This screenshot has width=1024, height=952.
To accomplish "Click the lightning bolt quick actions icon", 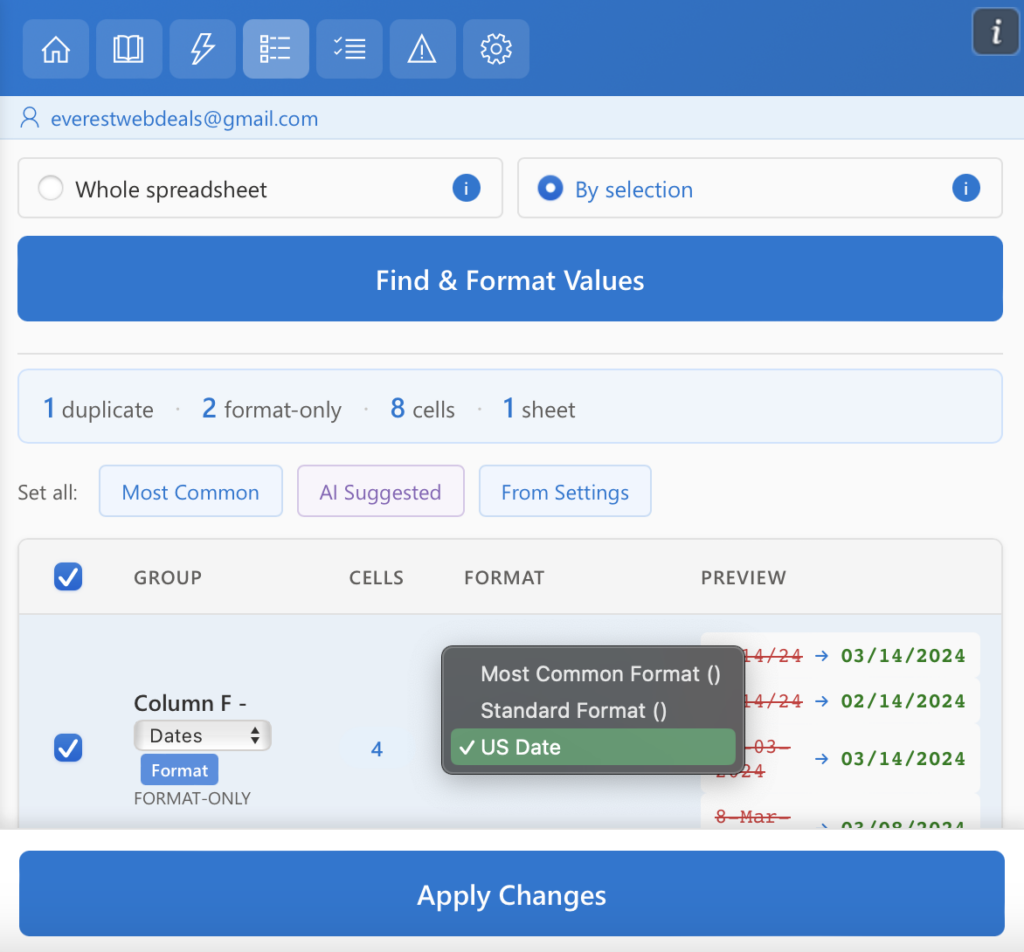I will (x=202, y=49).
